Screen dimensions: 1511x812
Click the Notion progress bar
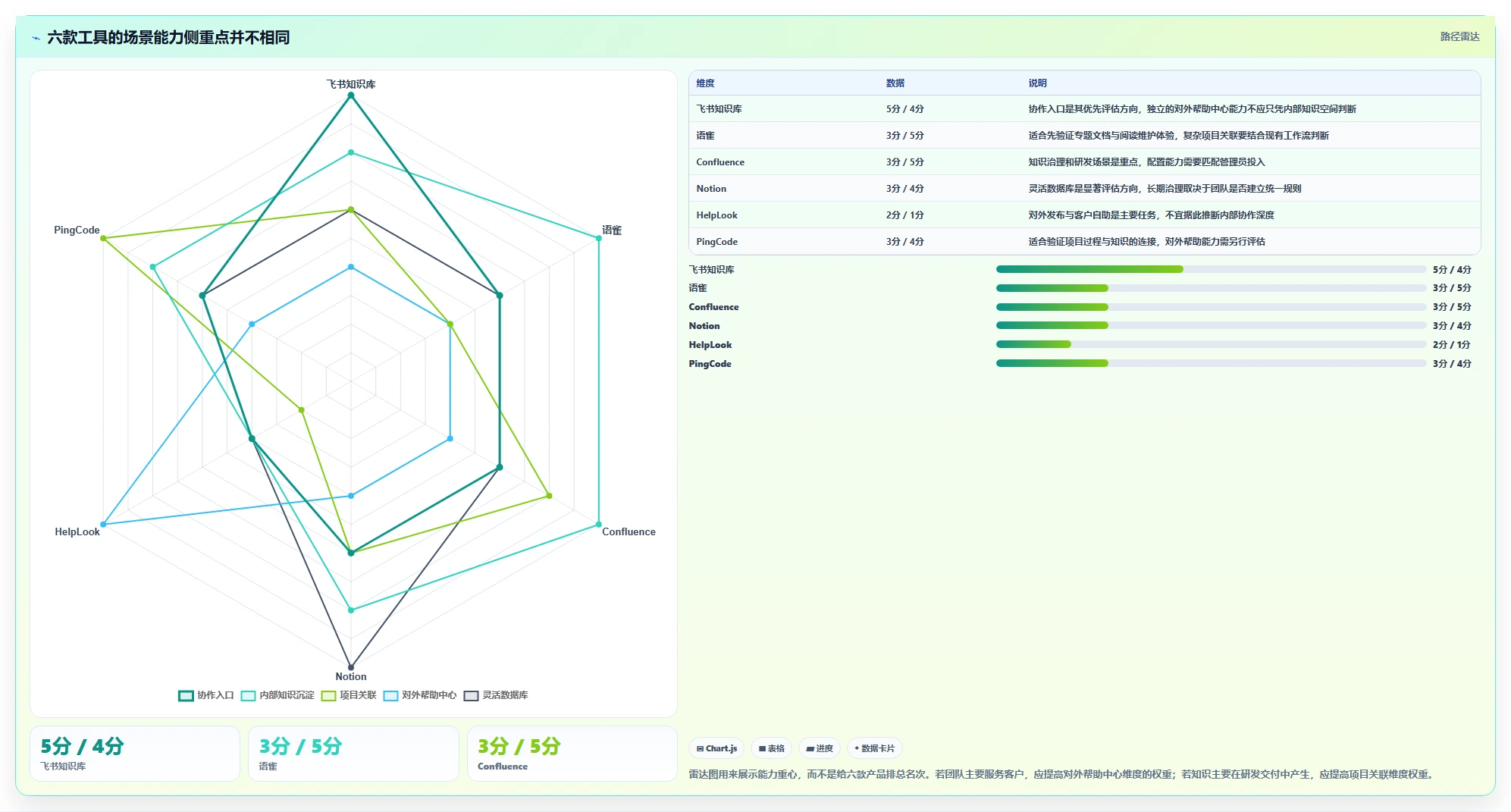[1211, 325]
